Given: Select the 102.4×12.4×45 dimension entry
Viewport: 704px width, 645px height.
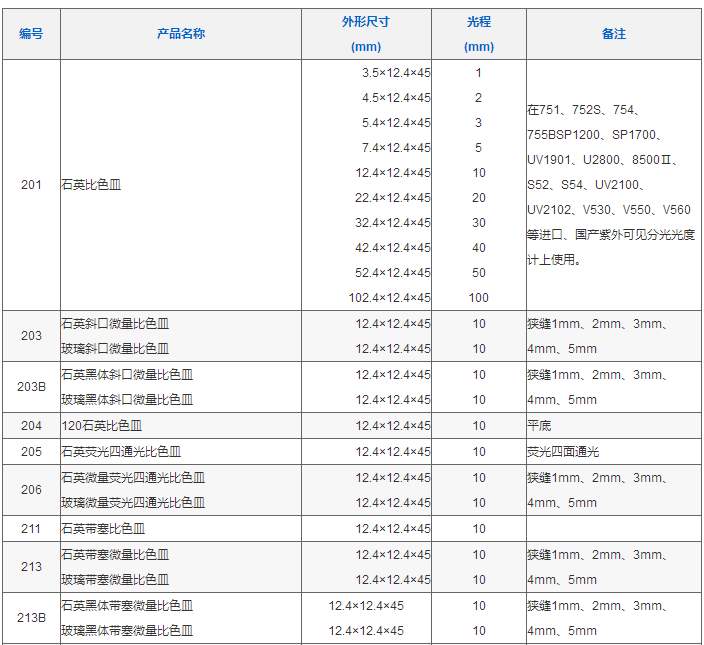Looking at the screenshot, I should (389, 298).
